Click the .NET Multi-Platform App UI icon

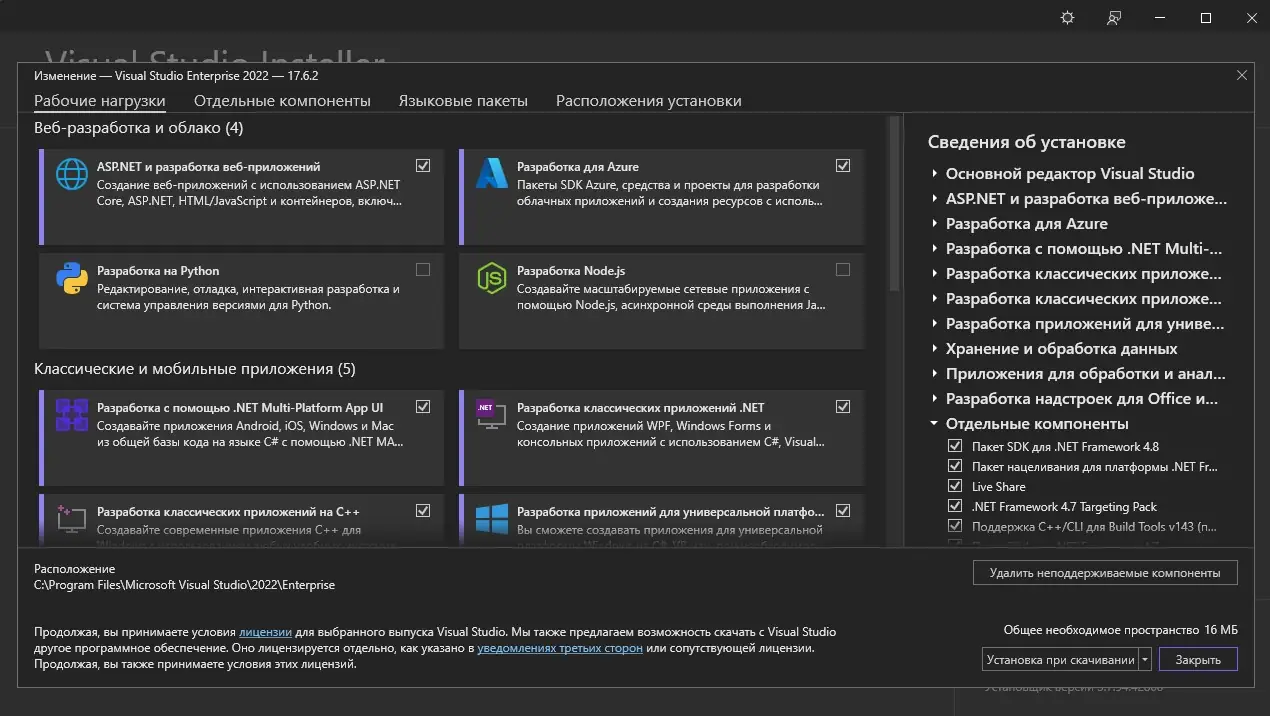[72, 415]
